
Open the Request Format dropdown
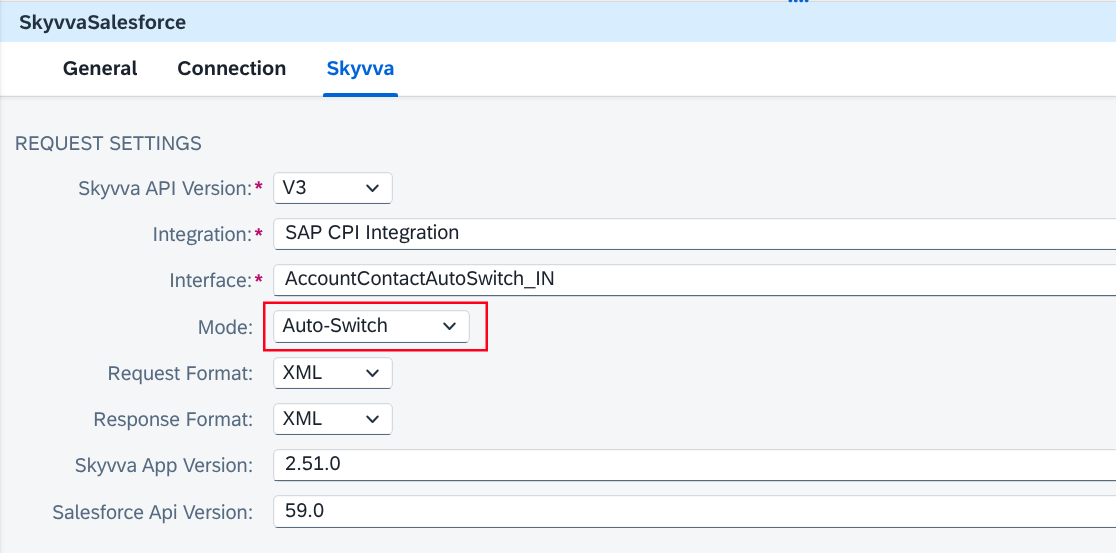[332, 373]
